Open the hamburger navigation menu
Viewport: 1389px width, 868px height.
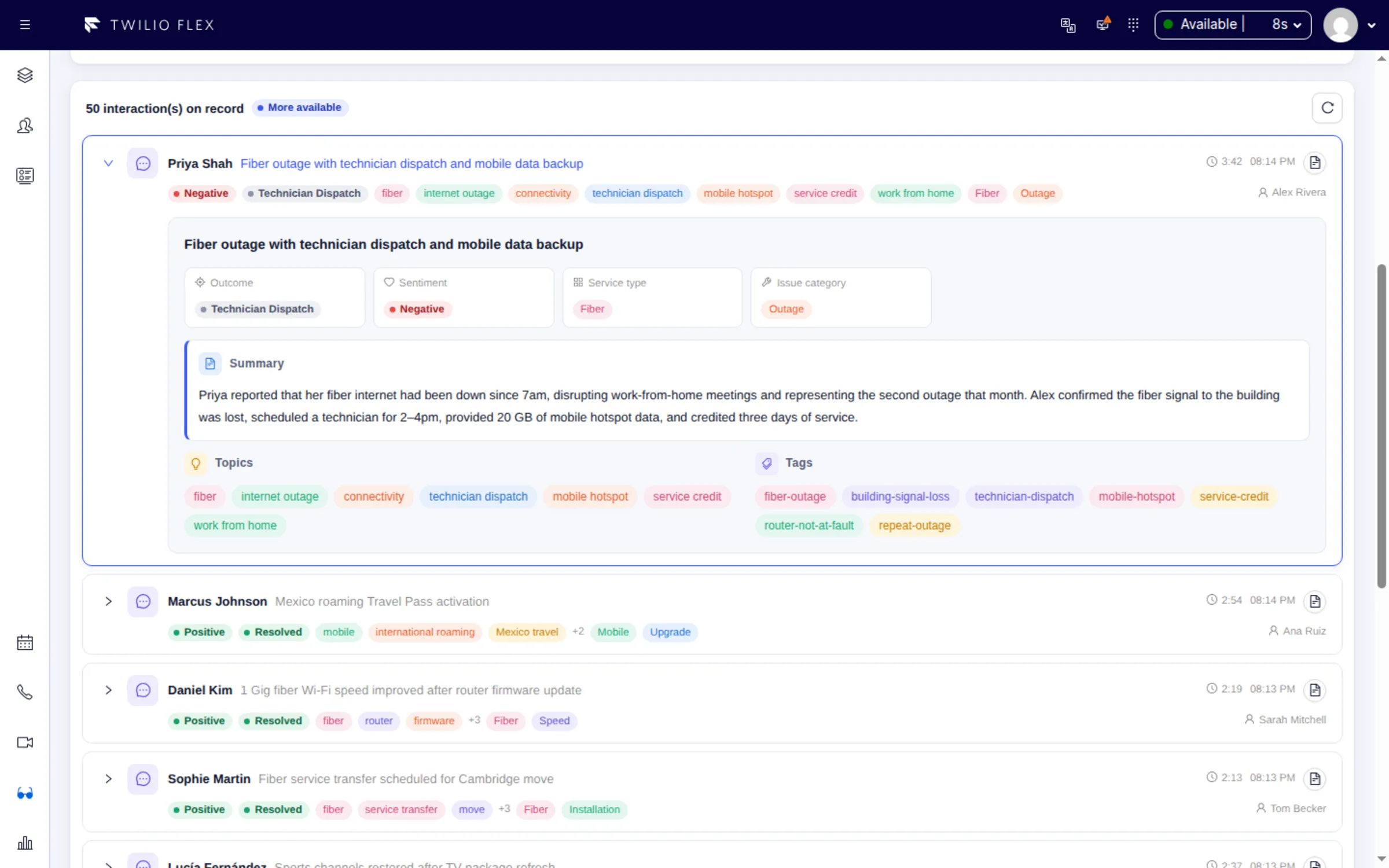[x=25, y=25]
